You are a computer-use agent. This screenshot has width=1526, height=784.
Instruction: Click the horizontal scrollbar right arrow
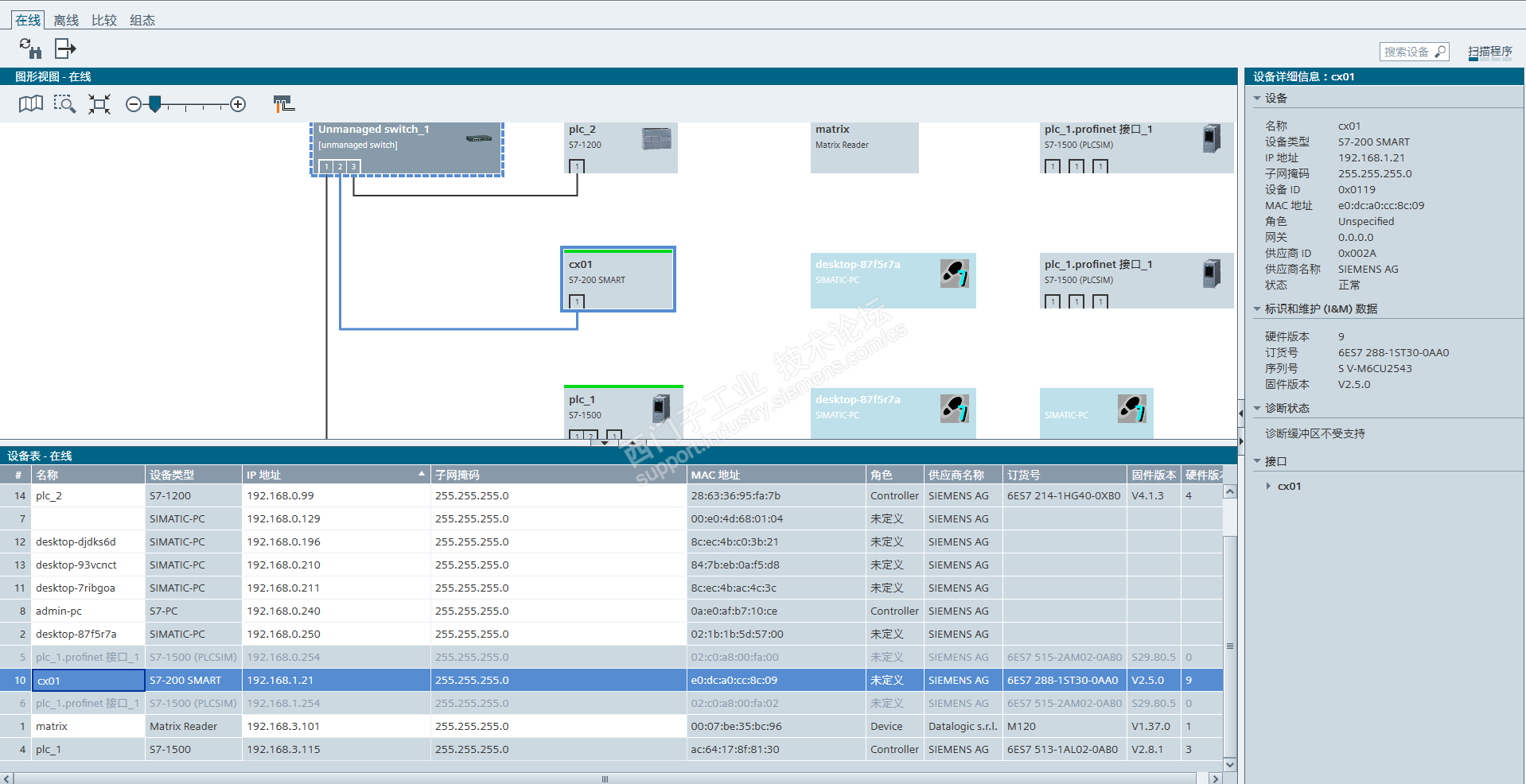pyautogui.click(x=1215, y=778)
